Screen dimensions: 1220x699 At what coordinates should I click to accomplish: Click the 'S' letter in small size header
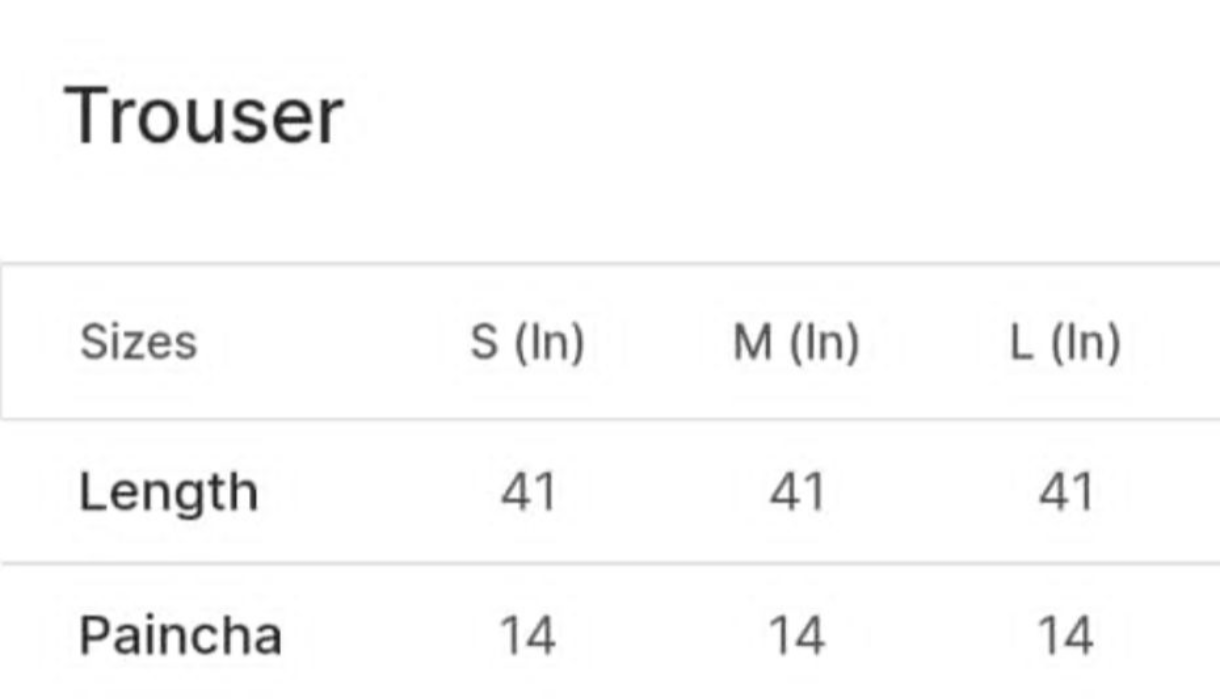483,342
